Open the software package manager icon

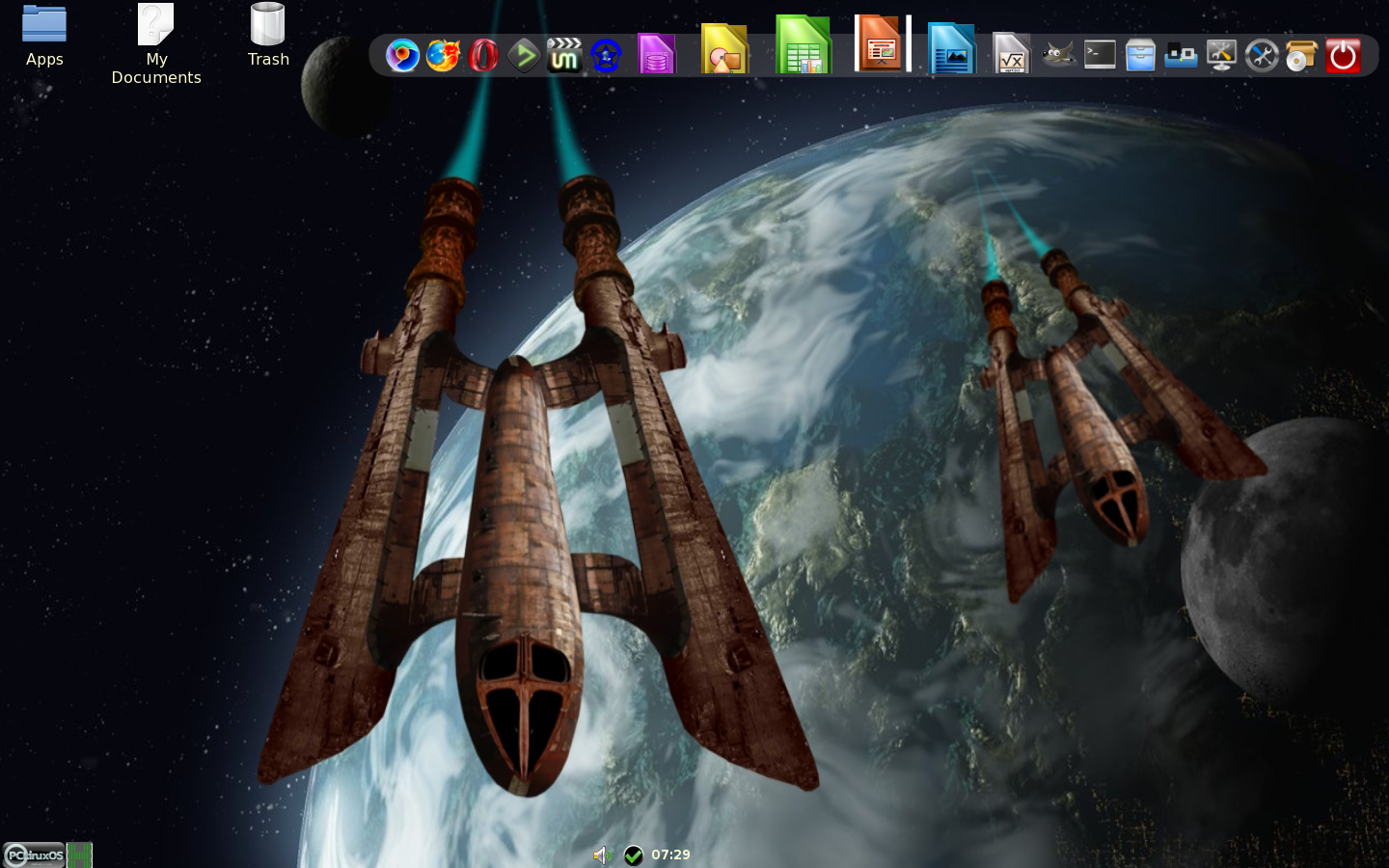pos(1301,56)
